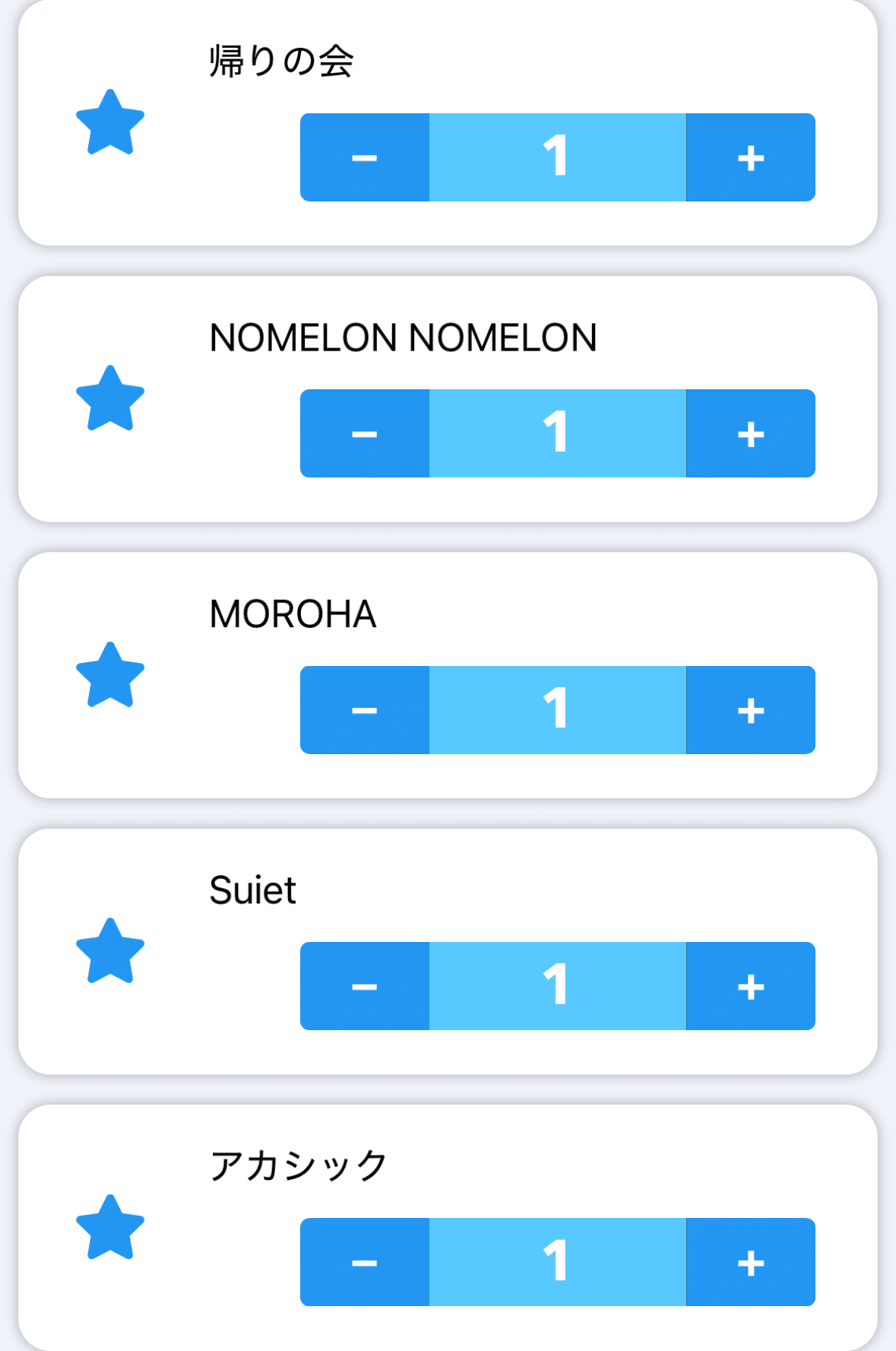Click the NOMELON NOMELON title text

tap(403, 338)
